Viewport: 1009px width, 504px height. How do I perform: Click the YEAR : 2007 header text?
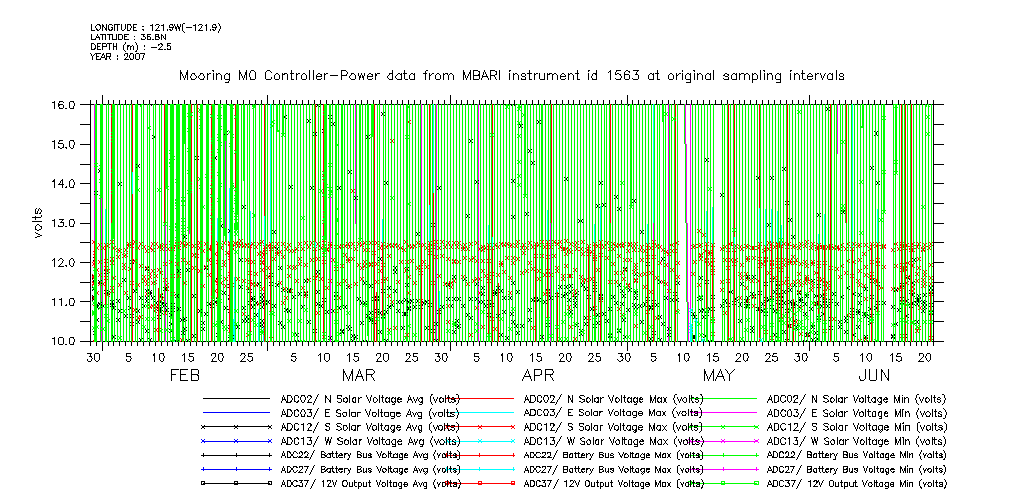pyautogui.click(x=118, y=57)
